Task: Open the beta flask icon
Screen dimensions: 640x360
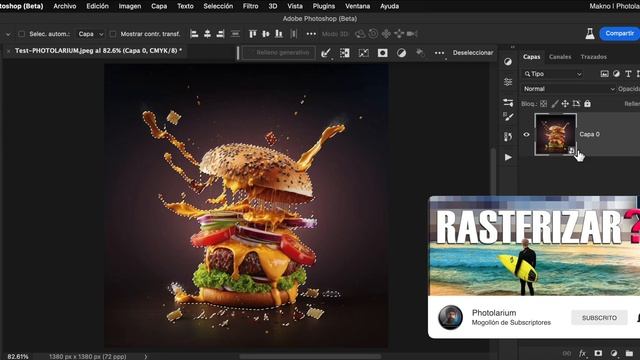Action: click(x=589, y=34)
